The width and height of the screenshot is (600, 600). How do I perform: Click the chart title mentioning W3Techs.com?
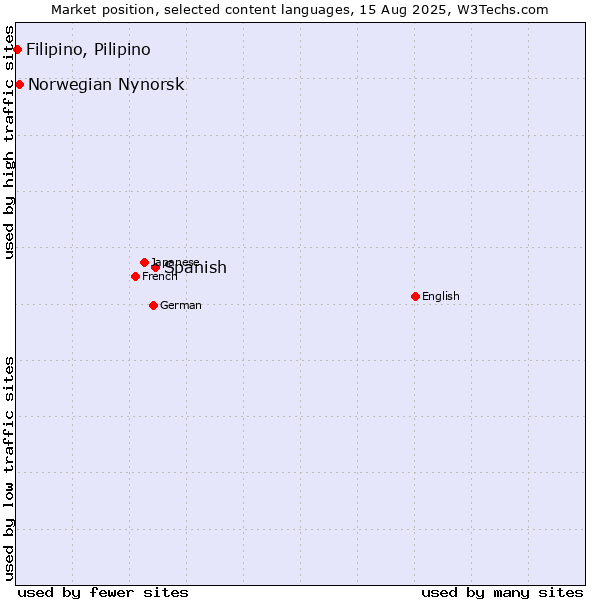(300, 10)
